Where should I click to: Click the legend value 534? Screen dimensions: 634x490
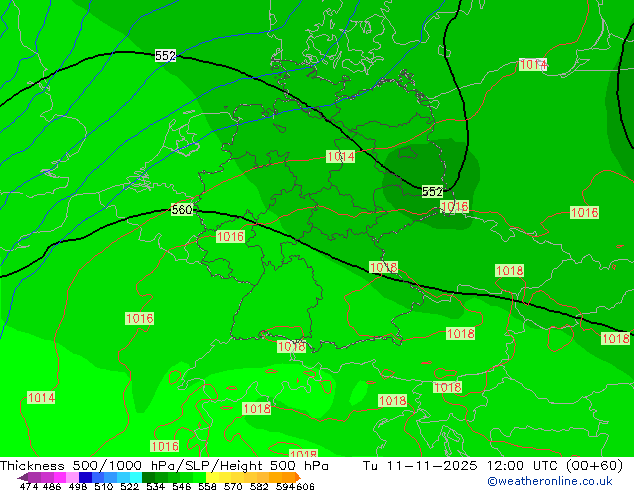point(155,486)
